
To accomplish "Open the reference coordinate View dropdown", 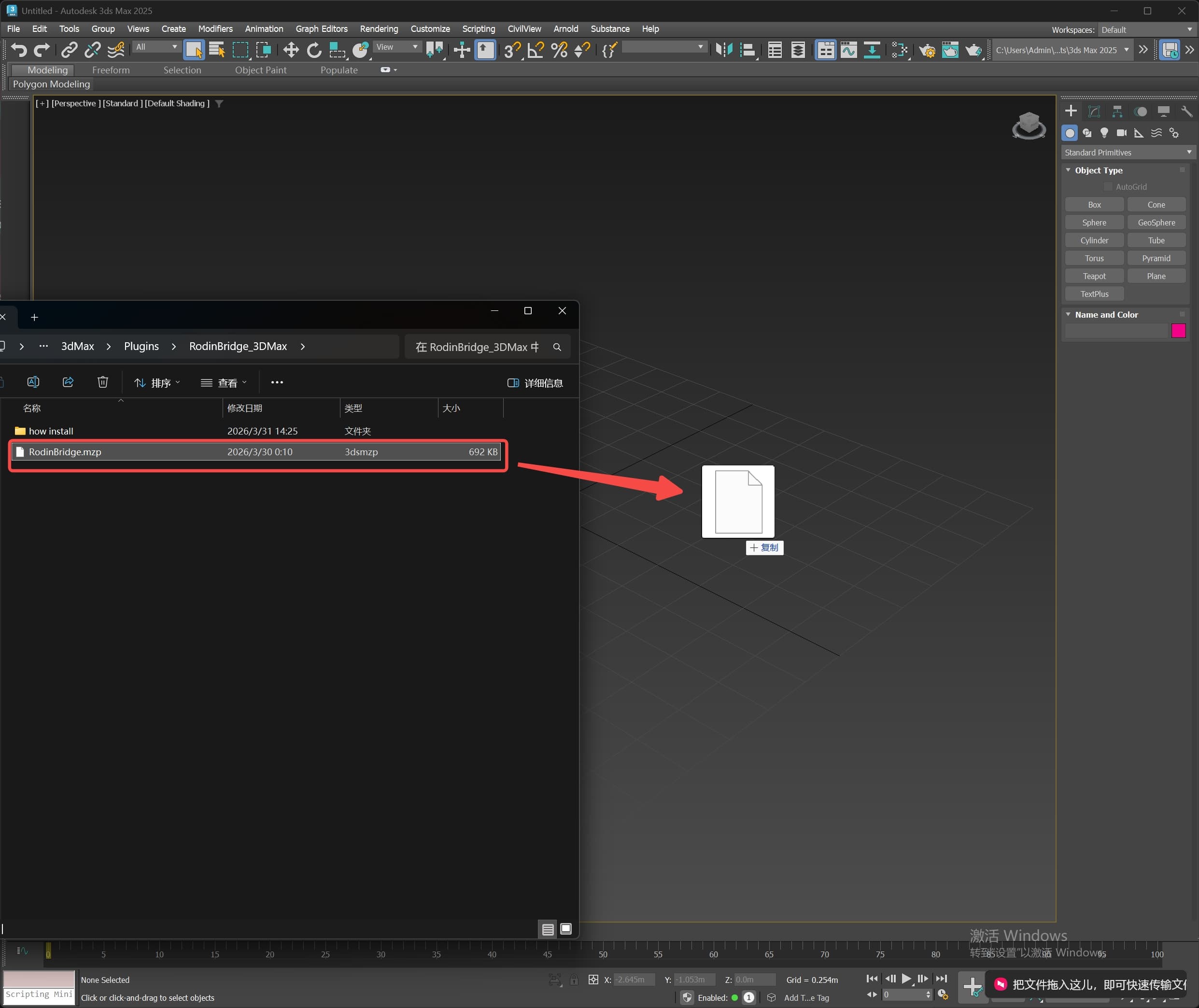I will 398,47.
